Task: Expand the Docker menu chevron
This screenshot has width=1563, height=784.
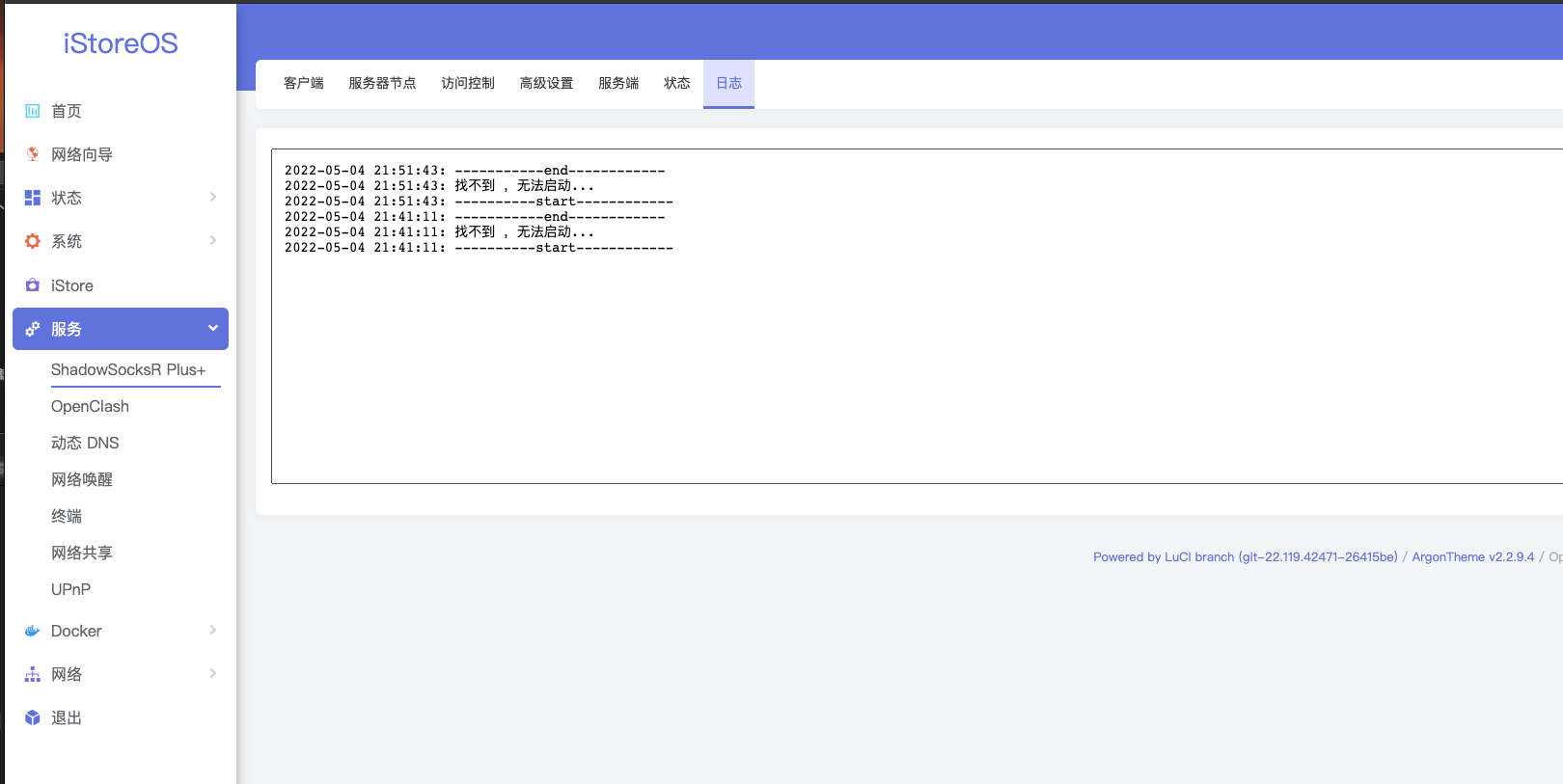Action: pyautogui.click(x=212, y=630)
